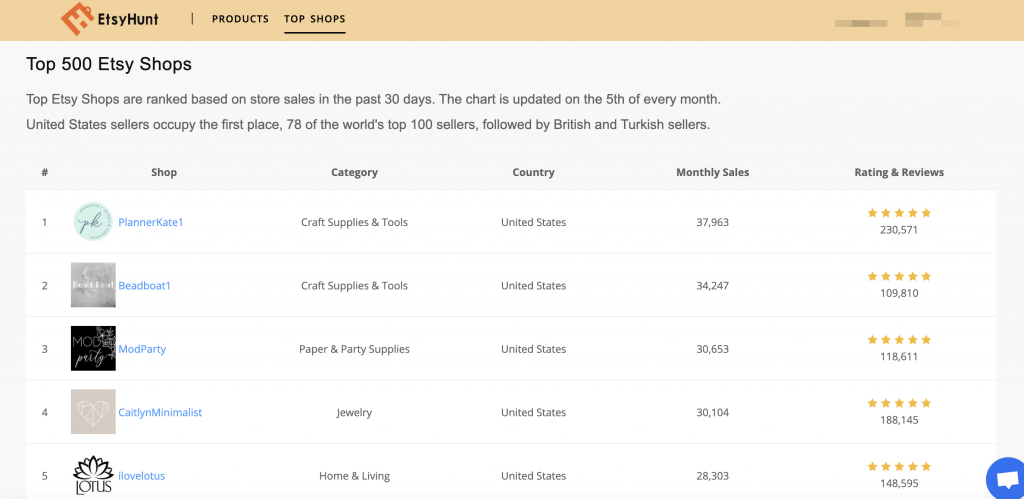Image resolution: width=1024 pixels, height=499 pixels.
Task: Click ModParty star rating icons
Action: 898,340
